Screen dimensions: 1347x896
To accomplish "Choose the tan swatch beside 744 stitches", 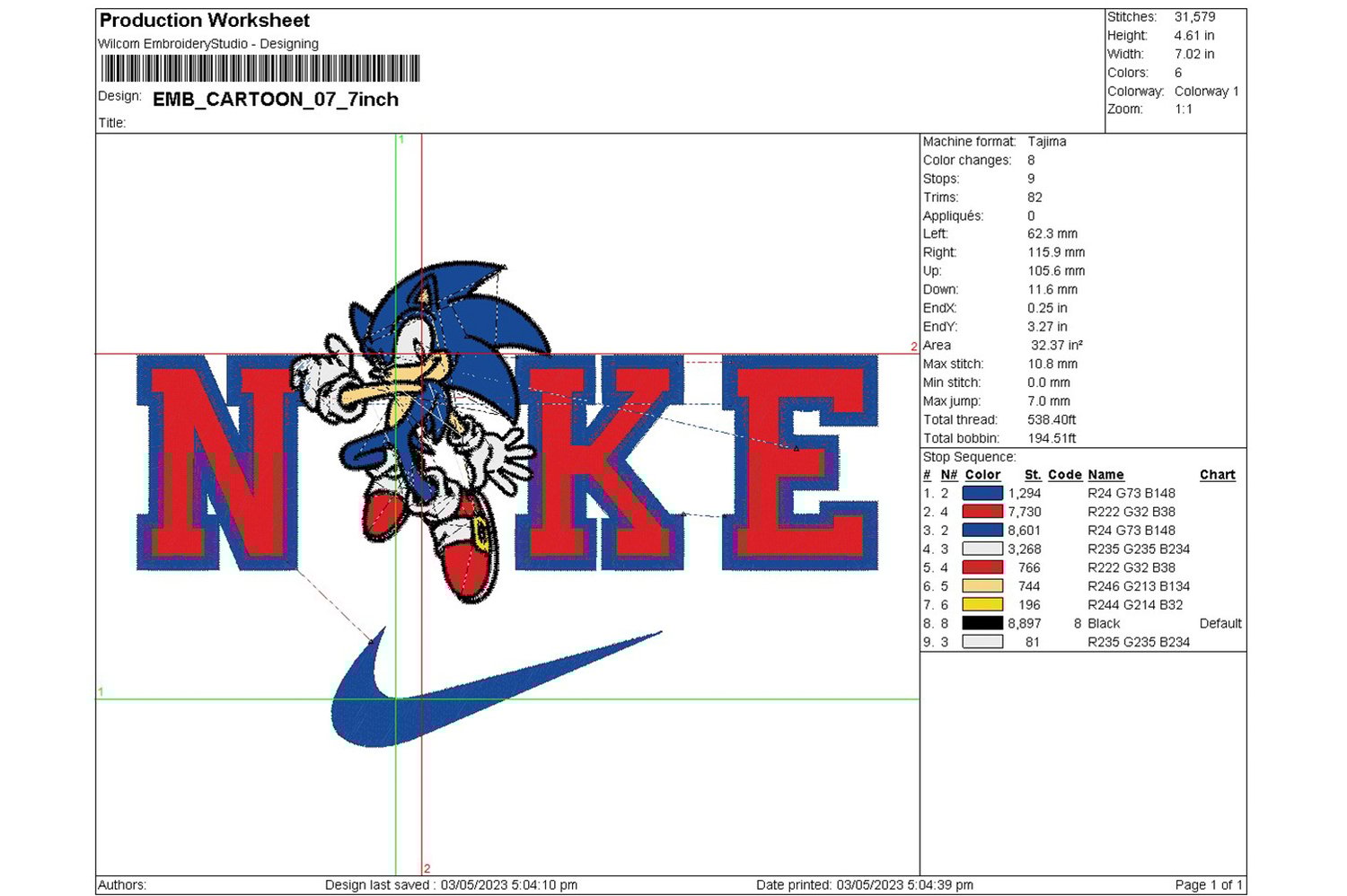I will (x=982, y=586).
